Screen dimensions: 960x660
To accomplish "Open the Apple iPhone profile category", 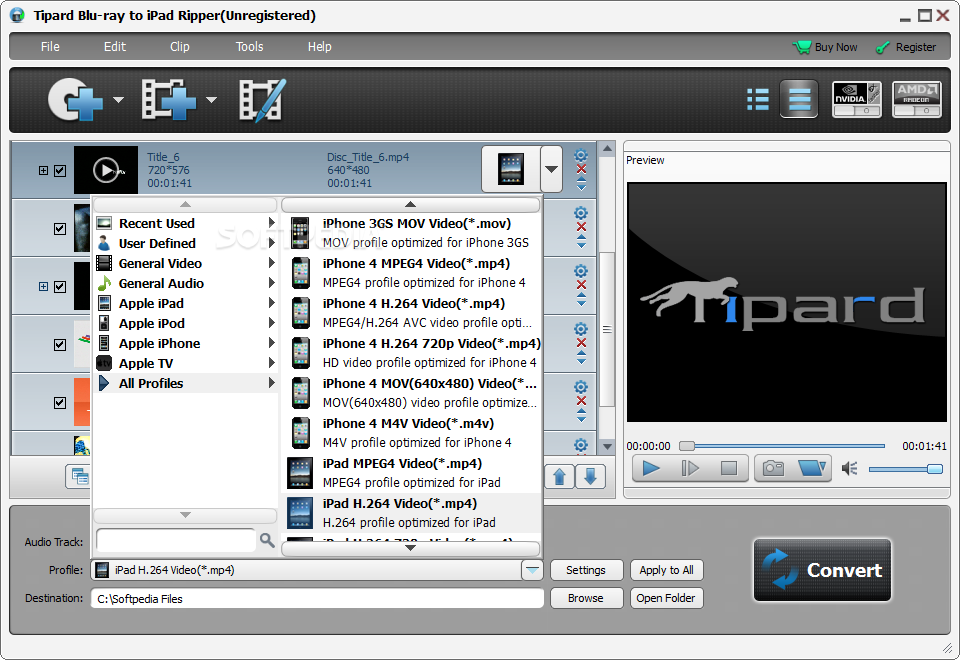I will pyautogui.click(x=186, y=343).
